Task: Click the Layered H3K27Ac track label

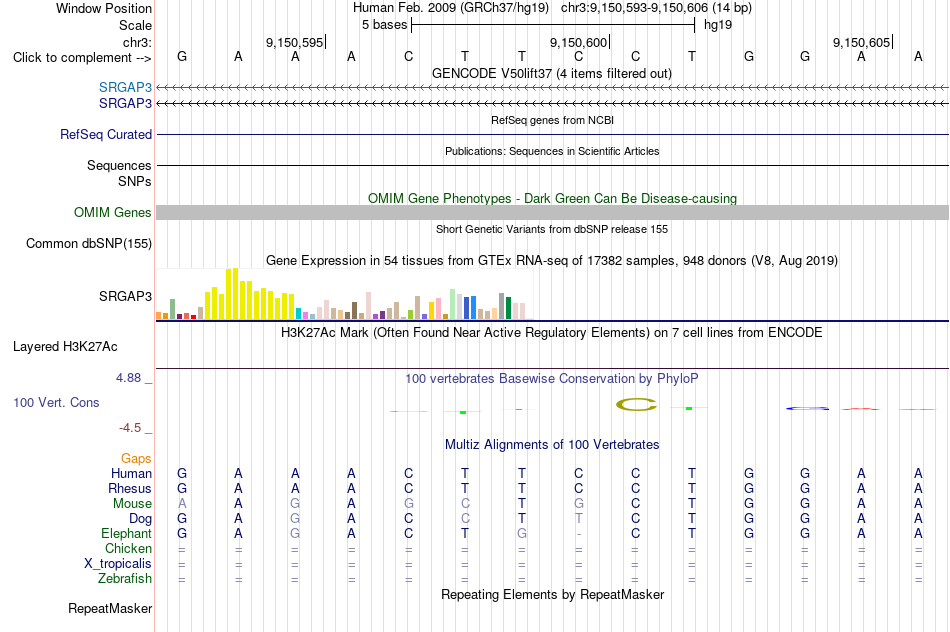Action: (65, 347)
